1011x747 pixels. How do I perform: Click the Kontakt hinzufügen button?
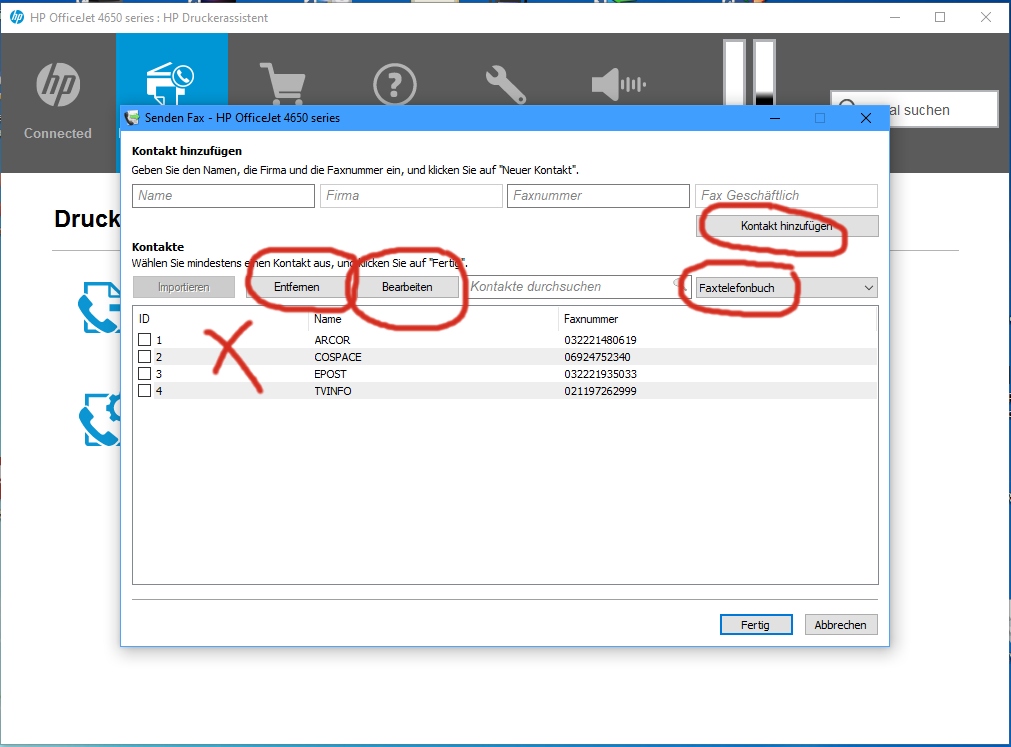787,226
